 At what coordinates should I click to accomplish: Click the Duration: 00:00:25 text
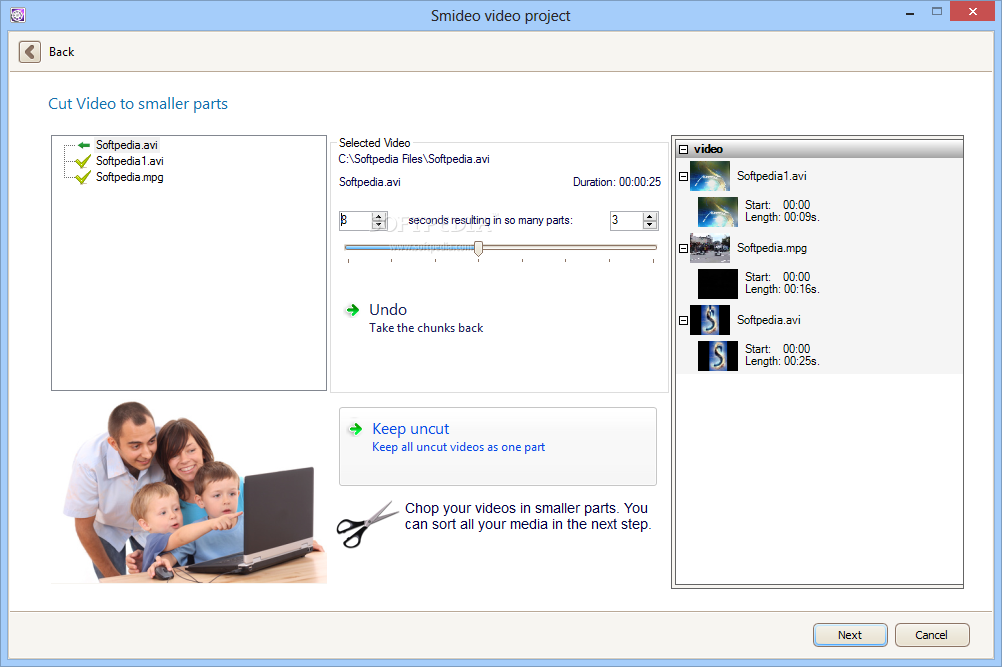tap(617, 182)
